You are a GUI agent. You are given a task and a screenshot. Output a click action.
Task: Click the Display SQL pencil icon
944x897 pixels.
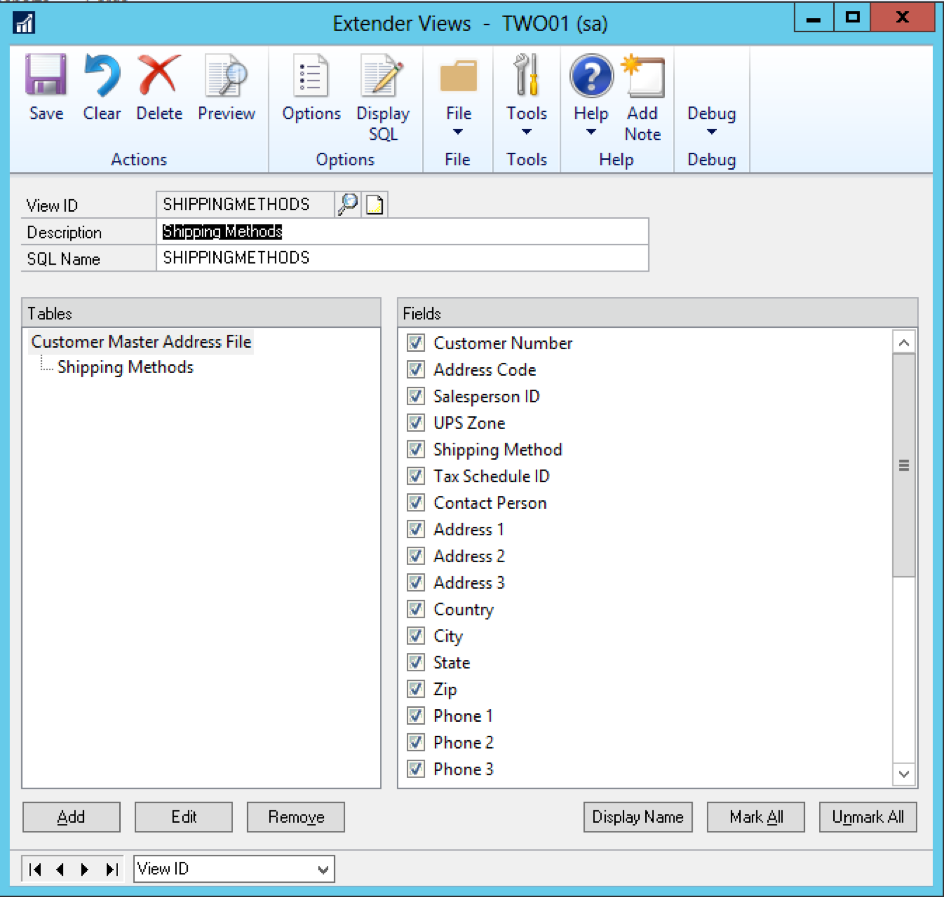pos(382,75)
